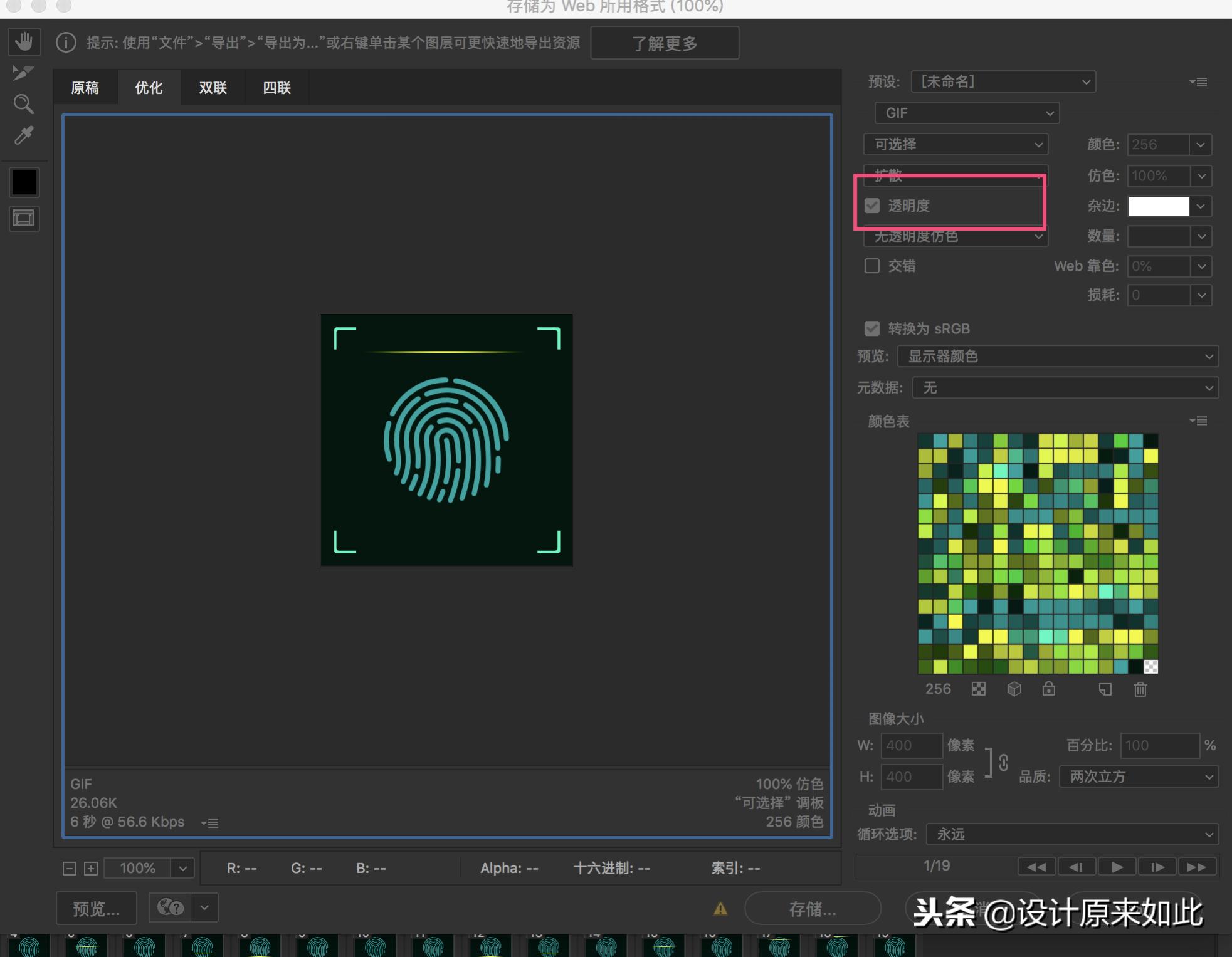Toggle slices visibility icon

tap(24, 218)
